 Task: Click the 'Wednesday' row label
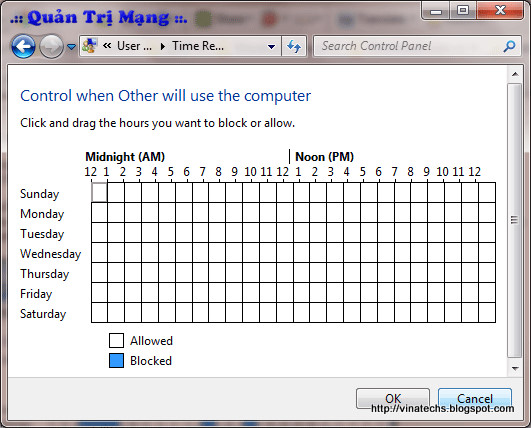point(50,254)
